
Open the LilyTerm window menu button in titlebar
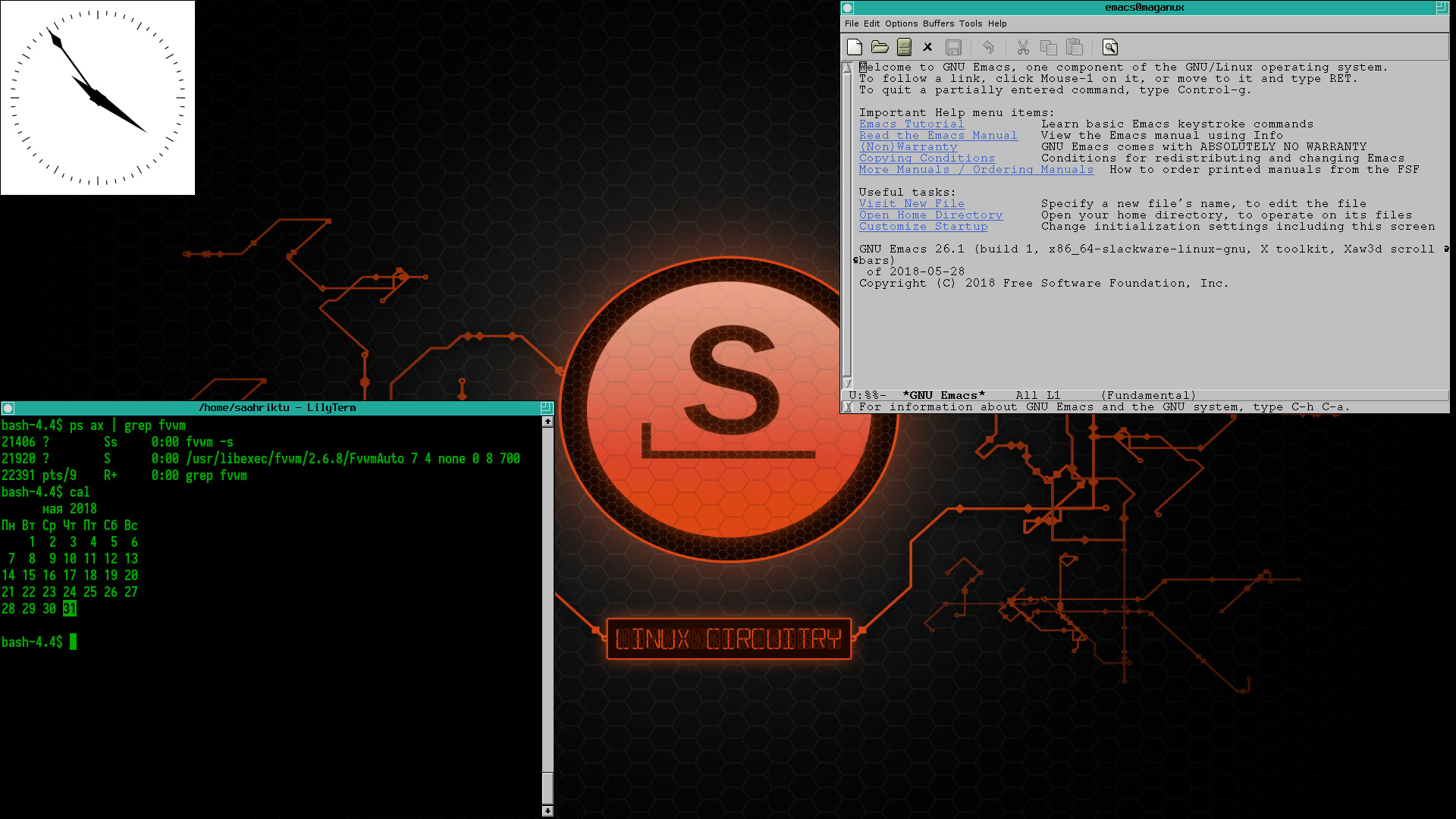click(x=8, y=408)
